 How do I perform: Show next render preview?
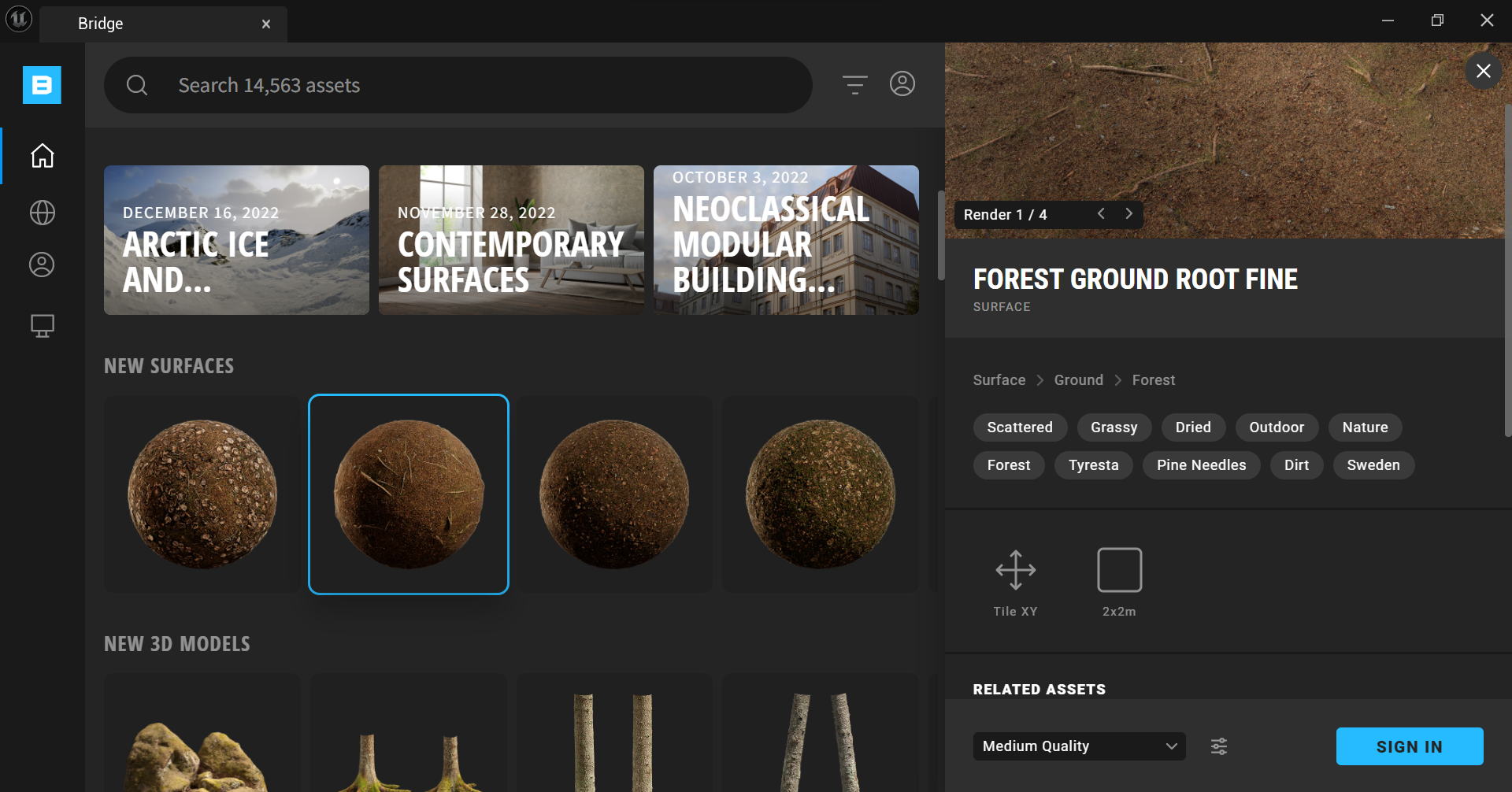point(1128,214)
